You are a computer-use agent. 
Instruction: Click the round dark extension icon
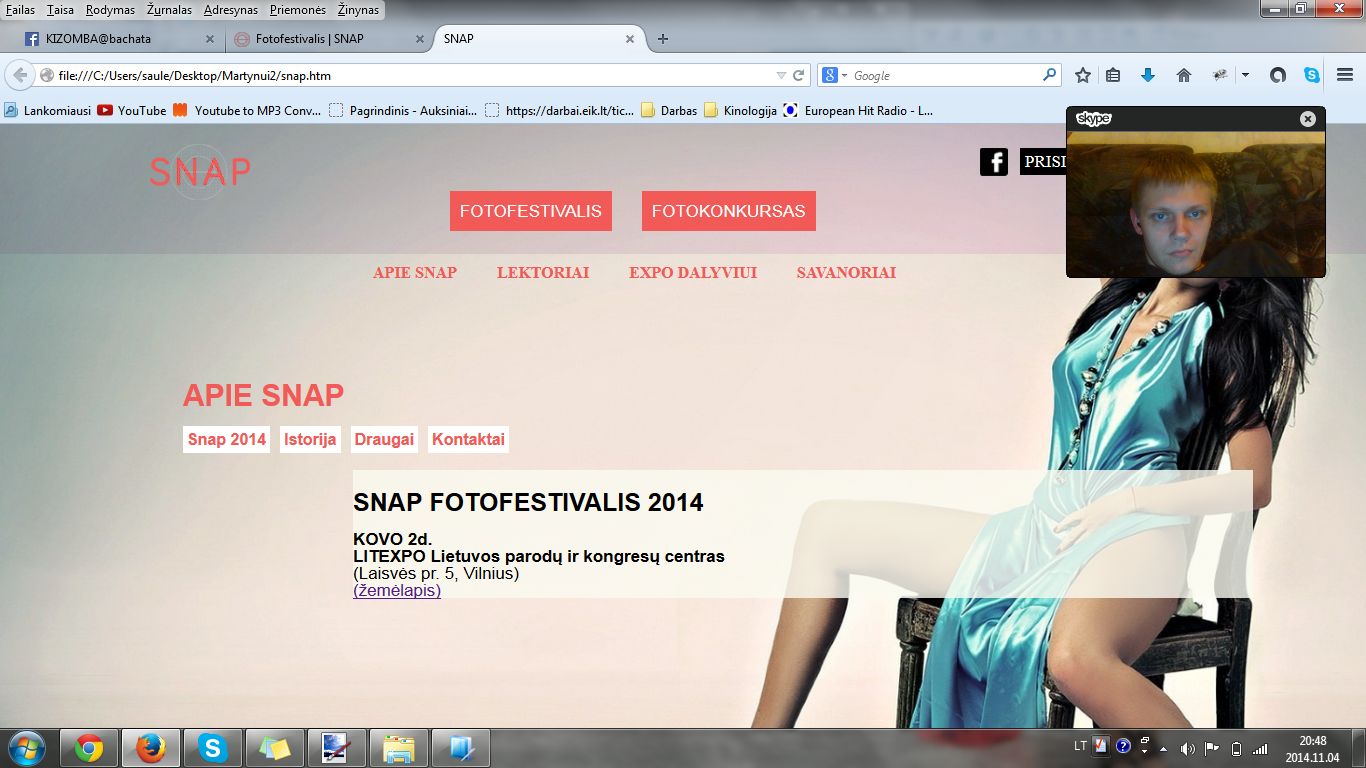[x=1277, y=75]
